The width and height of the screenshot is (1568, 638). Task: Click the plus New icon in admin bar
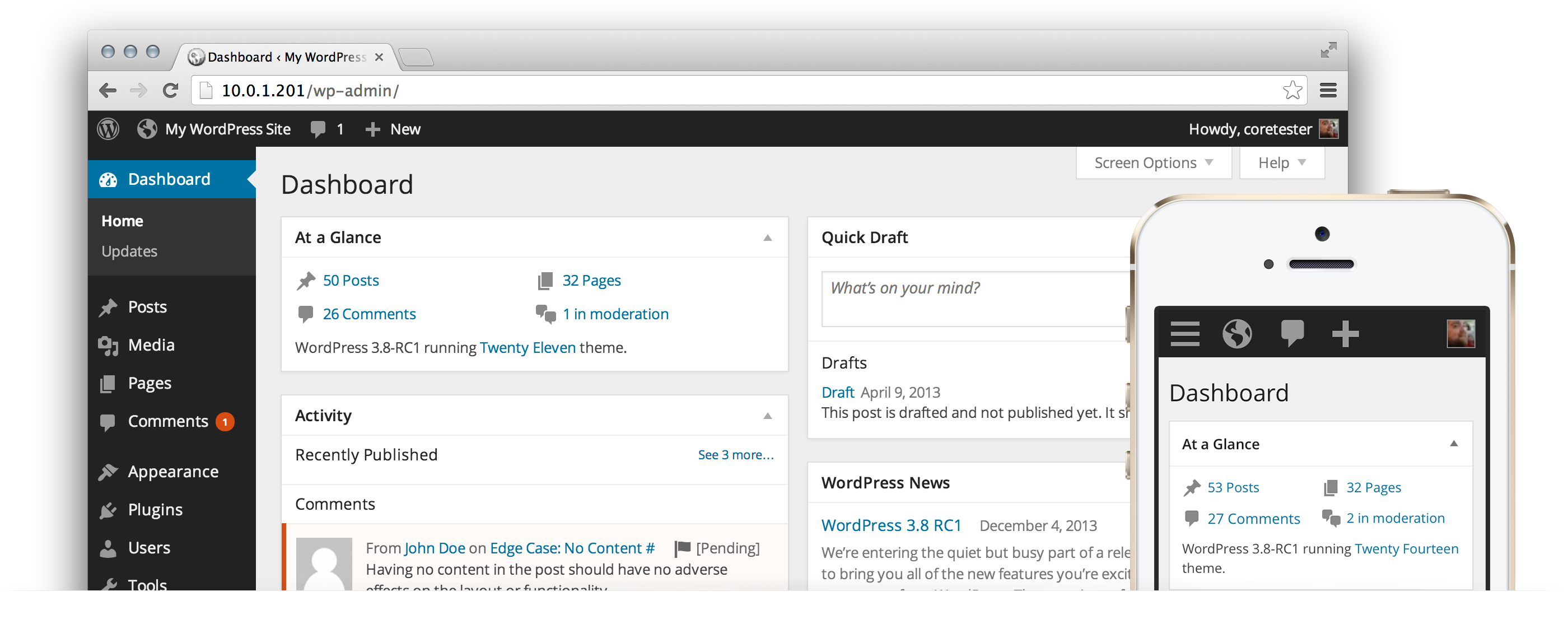(x=372, y=129)
